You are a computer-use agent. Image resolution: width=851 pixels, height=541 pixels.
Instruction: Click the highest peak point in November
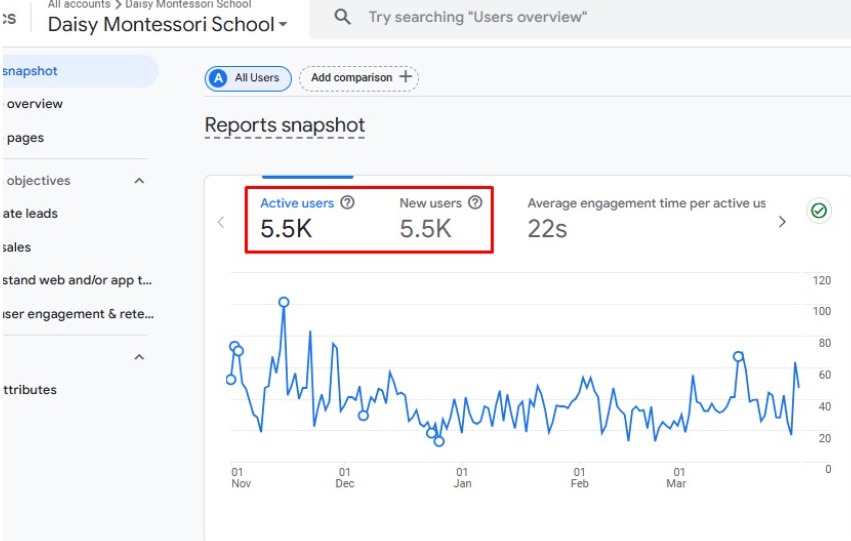coord(284,302)
